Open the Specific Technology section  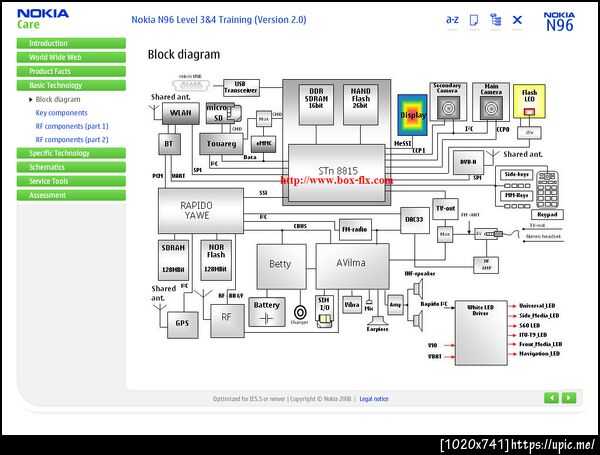tap(71, 153)
